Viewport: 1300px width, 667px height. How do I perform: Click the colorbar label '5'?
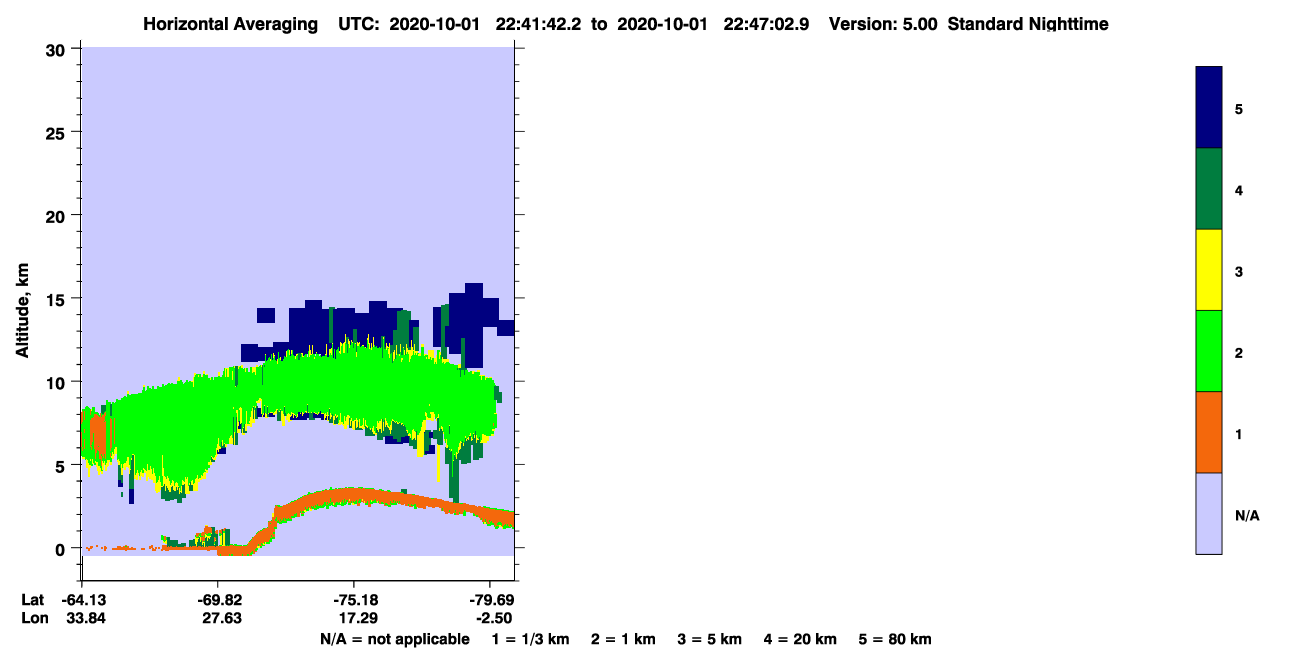[1239, 108]
